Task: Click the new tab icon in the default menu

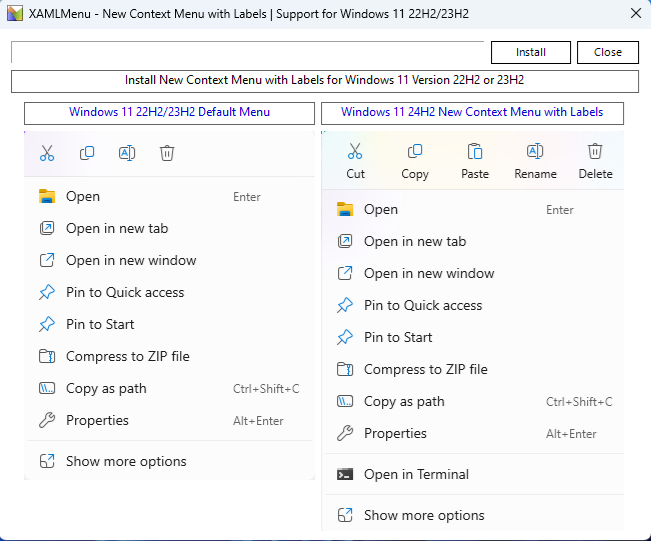Action: [47, 228]
